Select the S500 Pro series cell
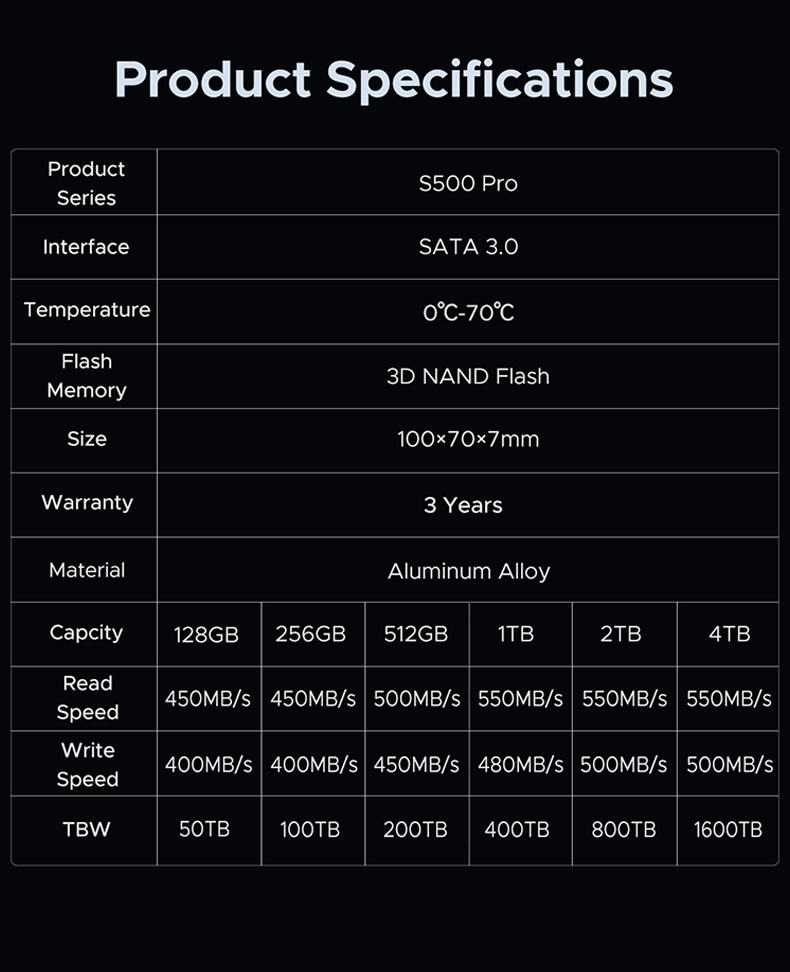This screenshot has height=972, width=790. [x=468, y=183]
